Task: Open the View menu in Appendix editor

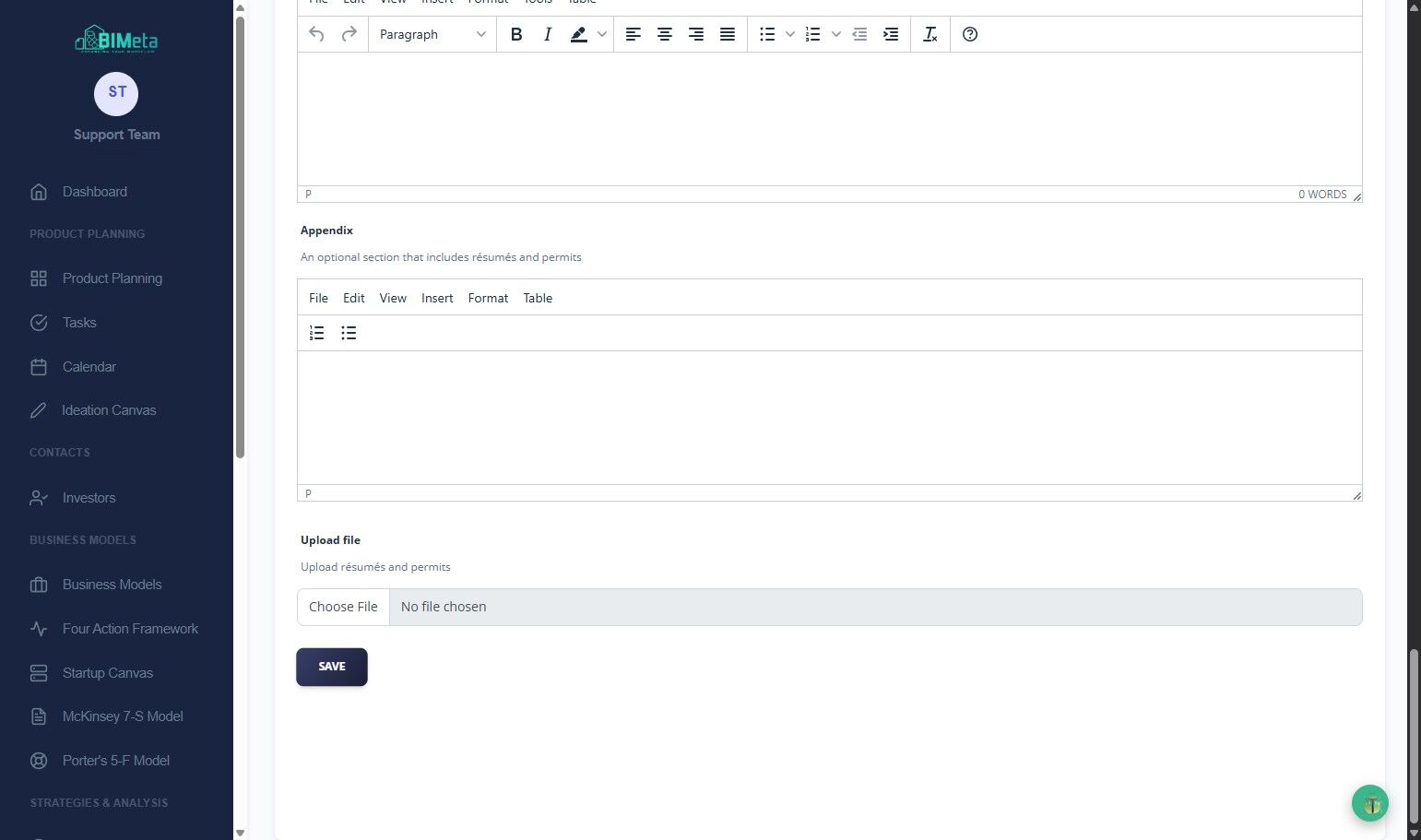Action: [x=393, y=298]
